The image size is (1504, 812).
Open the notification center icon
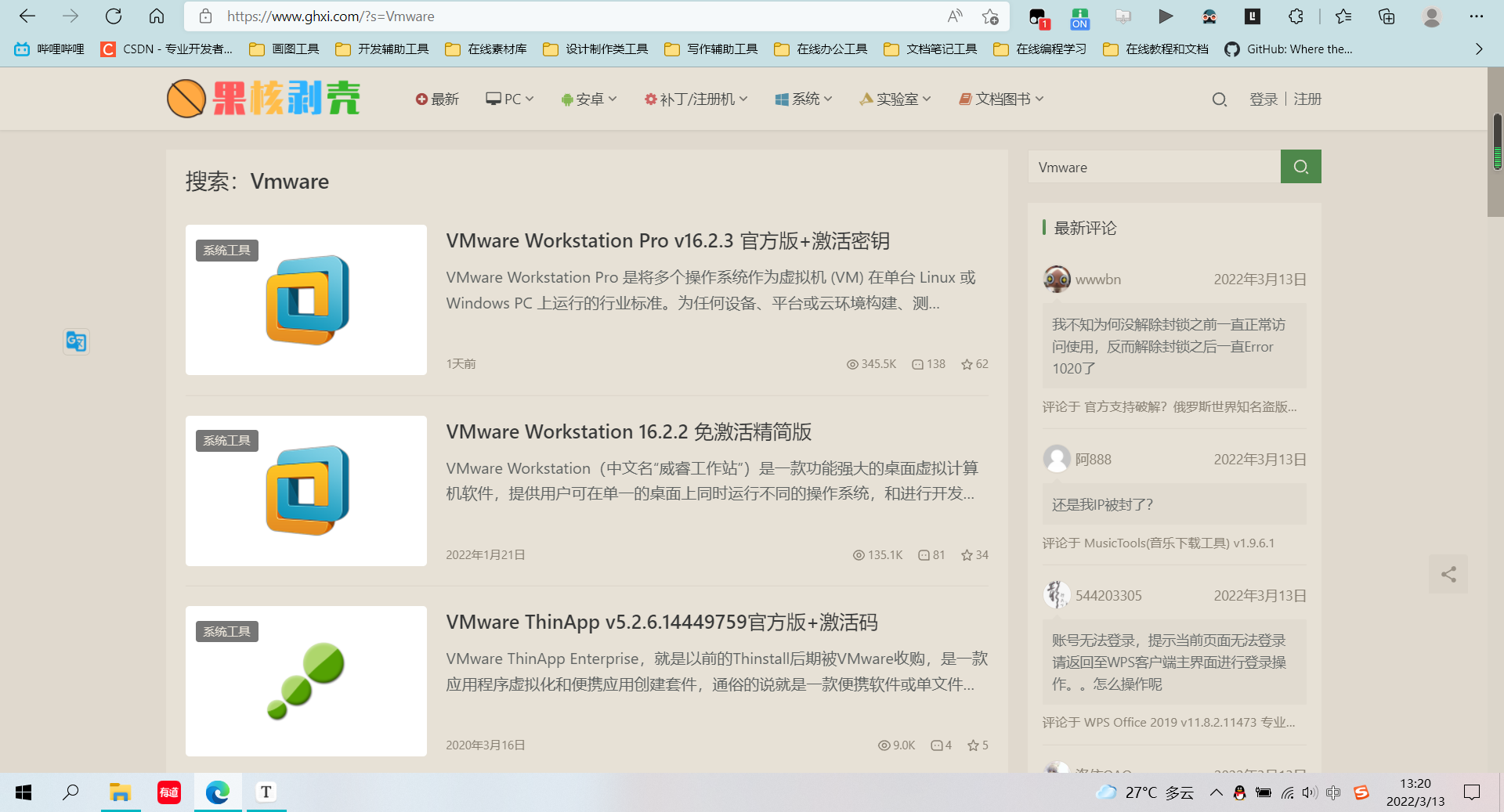1472,792
